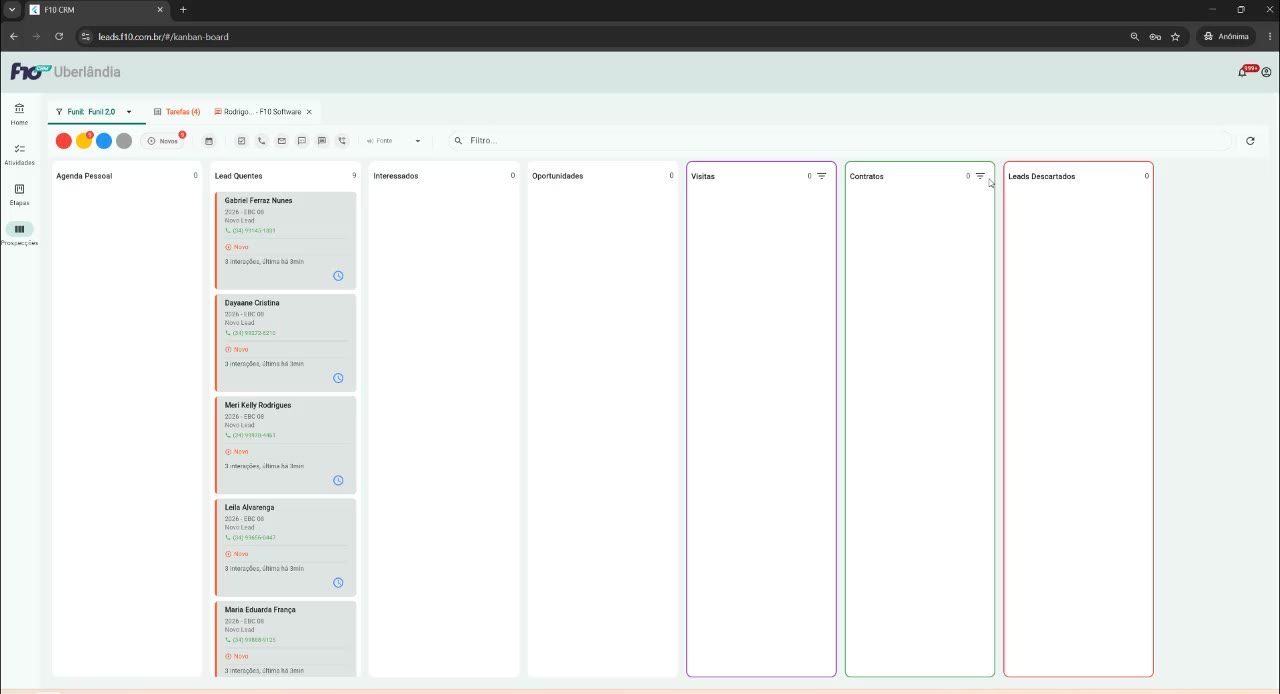Open the Gabriel Ferraz Nunes lead card
Viewport: 1280px width, 694px height.
coord(285,241)
